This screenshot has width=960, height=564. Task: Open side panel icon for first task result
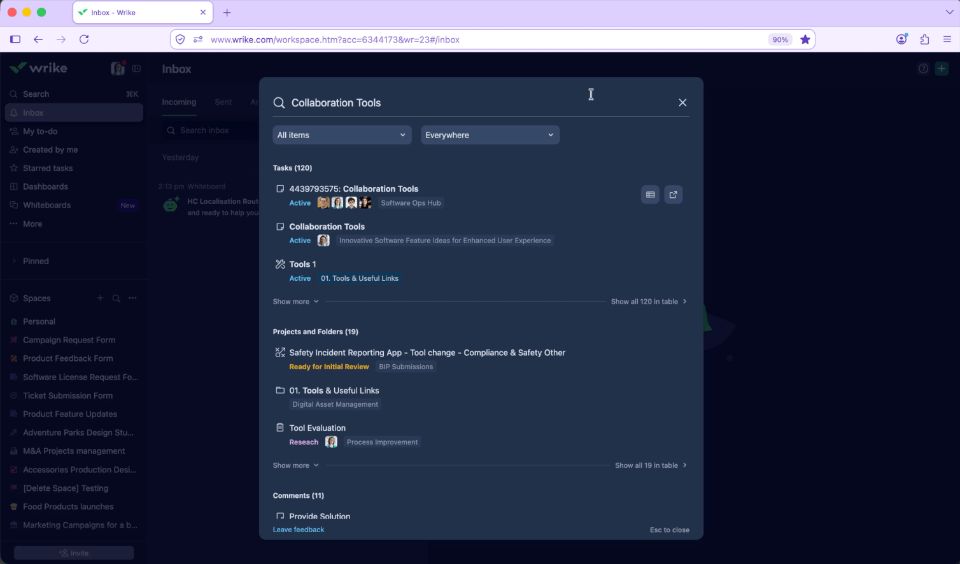point(650,195)
